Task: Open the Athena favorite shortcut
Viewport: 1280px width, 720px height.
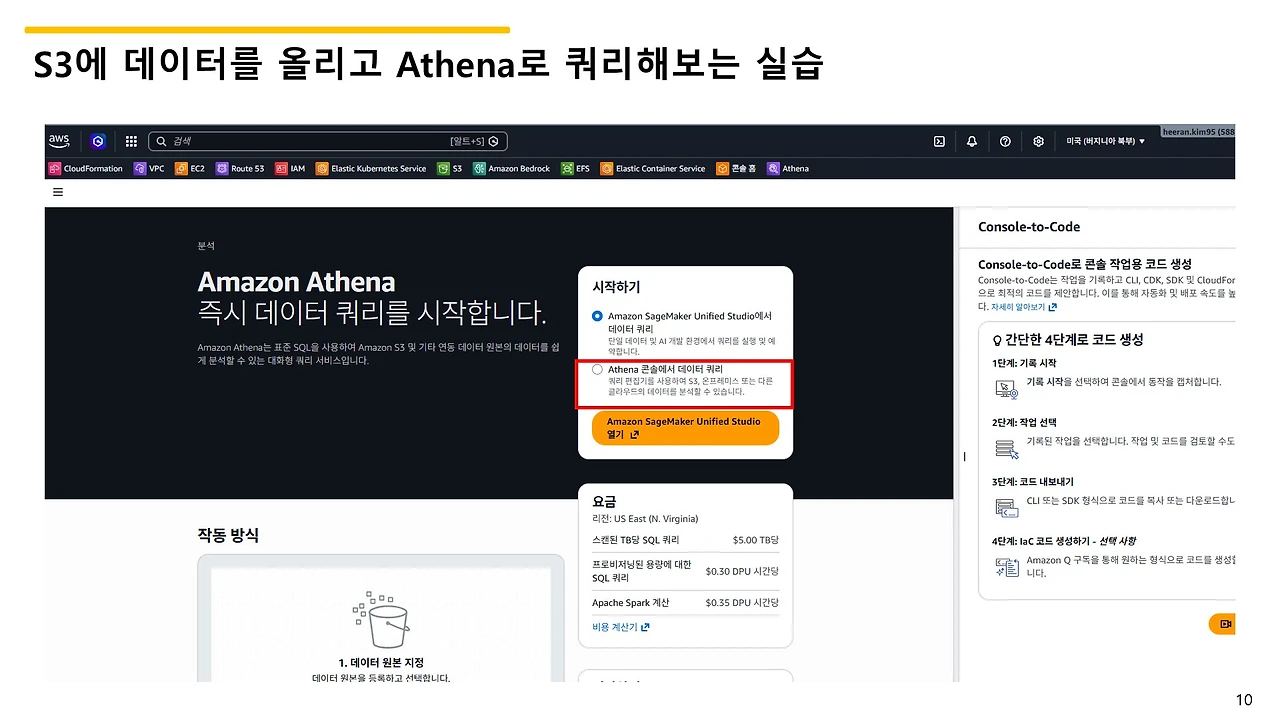Action: point(788,169)
